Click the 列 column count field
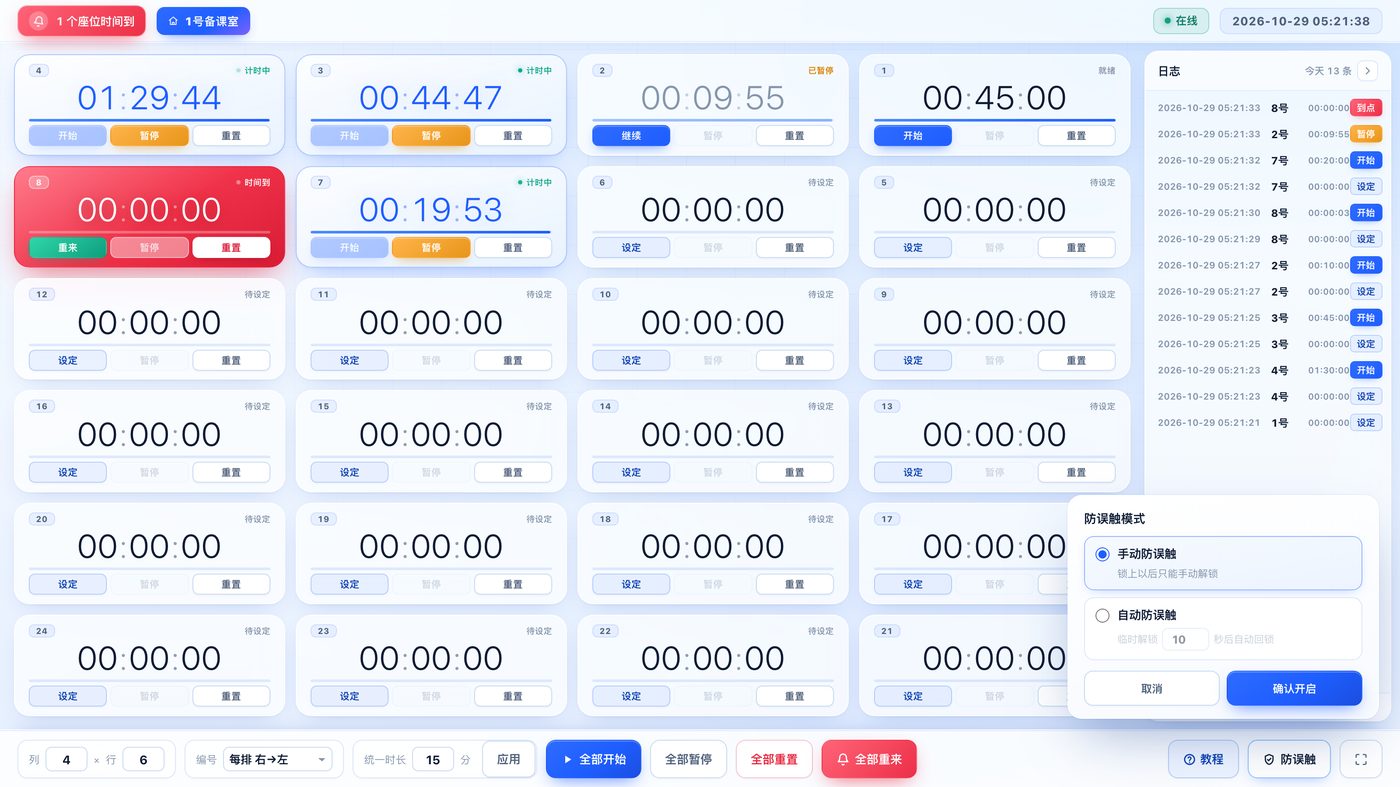1400x787 pixels. [67, 760]
